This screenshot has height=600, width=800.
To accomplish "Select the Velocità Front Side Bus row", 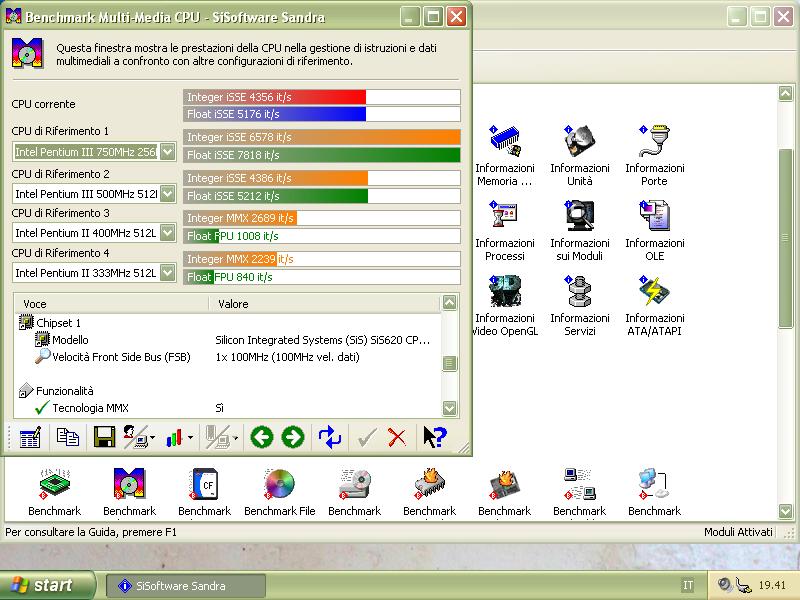I will 121,357.
